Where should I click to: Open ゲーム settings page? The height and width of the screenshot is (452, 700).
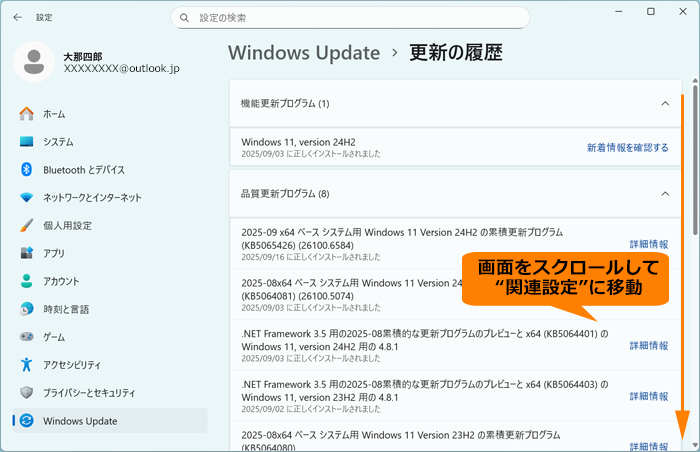coord(110,337)
